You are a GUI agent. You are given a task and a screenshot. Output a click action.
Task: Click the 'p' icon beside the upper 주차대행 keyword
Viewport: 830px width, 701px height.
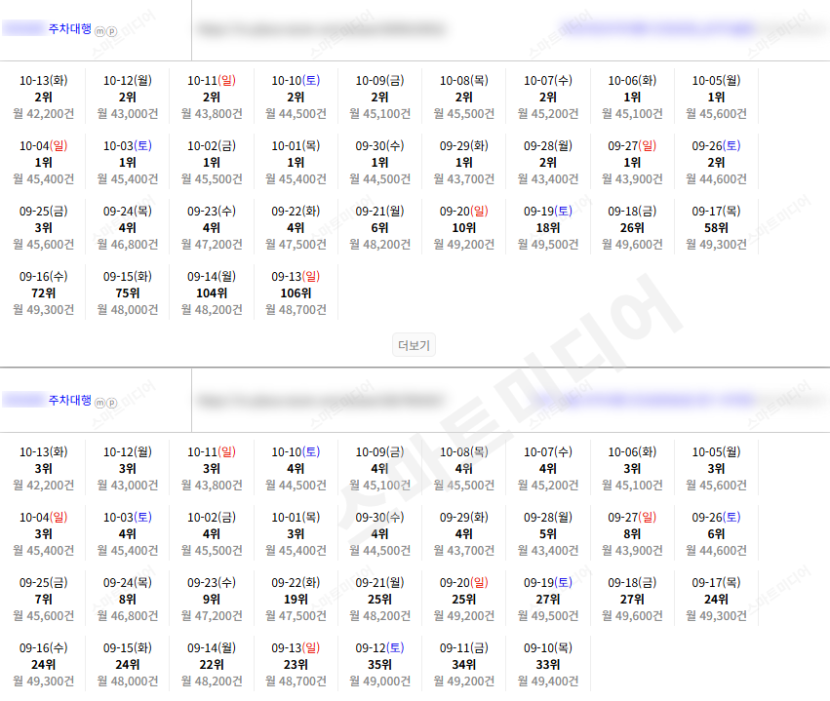(x=111, y=31)
